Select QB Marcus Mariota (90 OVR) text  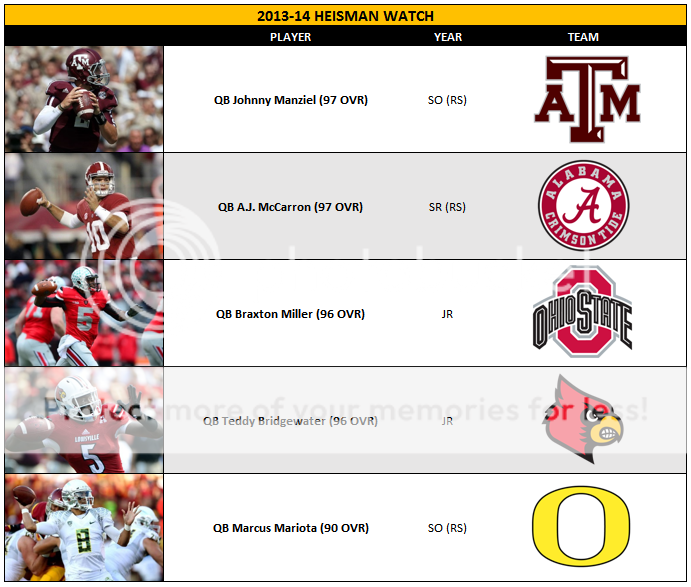tap(290, 528)
